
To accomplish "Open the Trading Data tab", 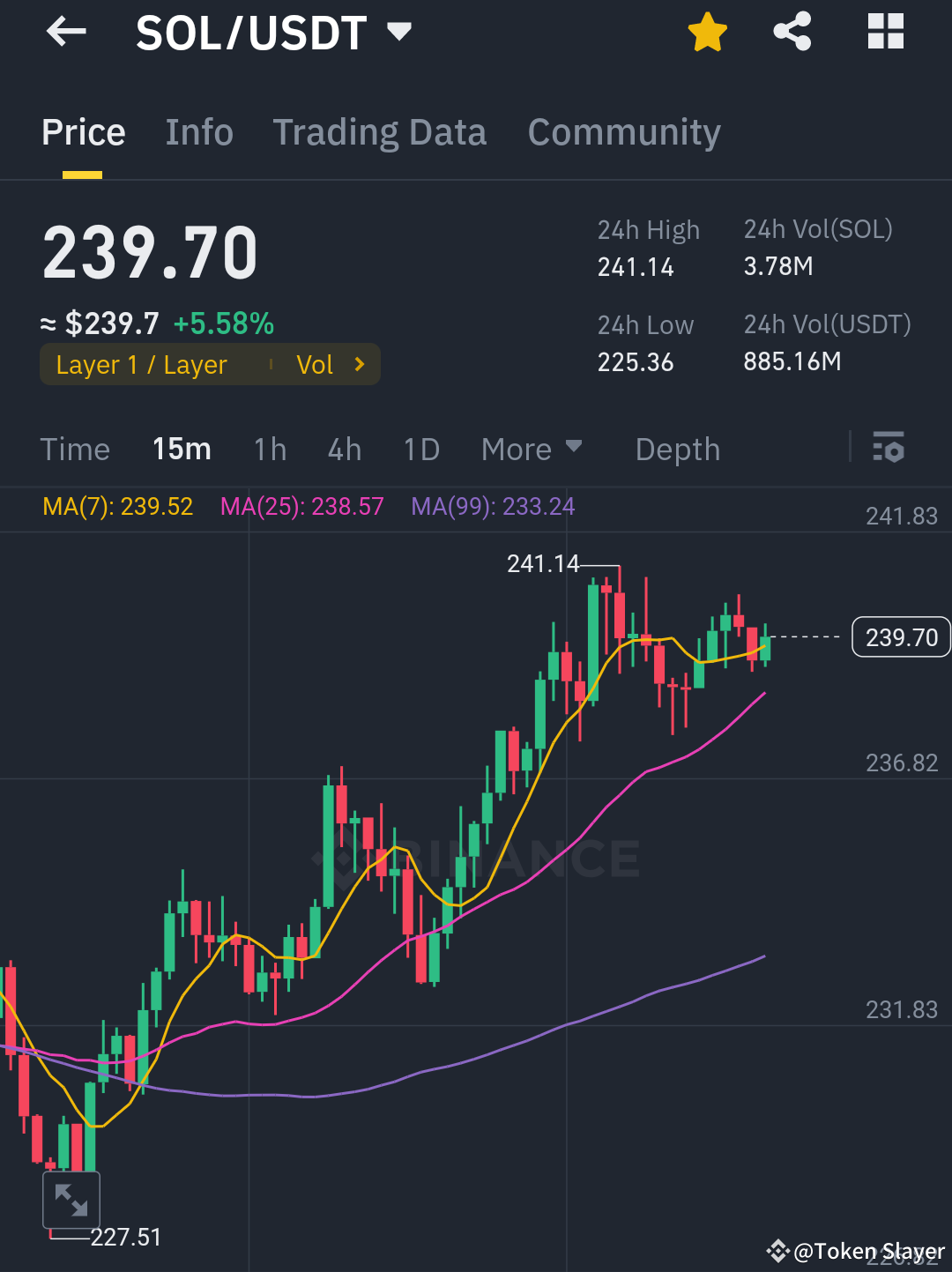I will tap(380, 131).
